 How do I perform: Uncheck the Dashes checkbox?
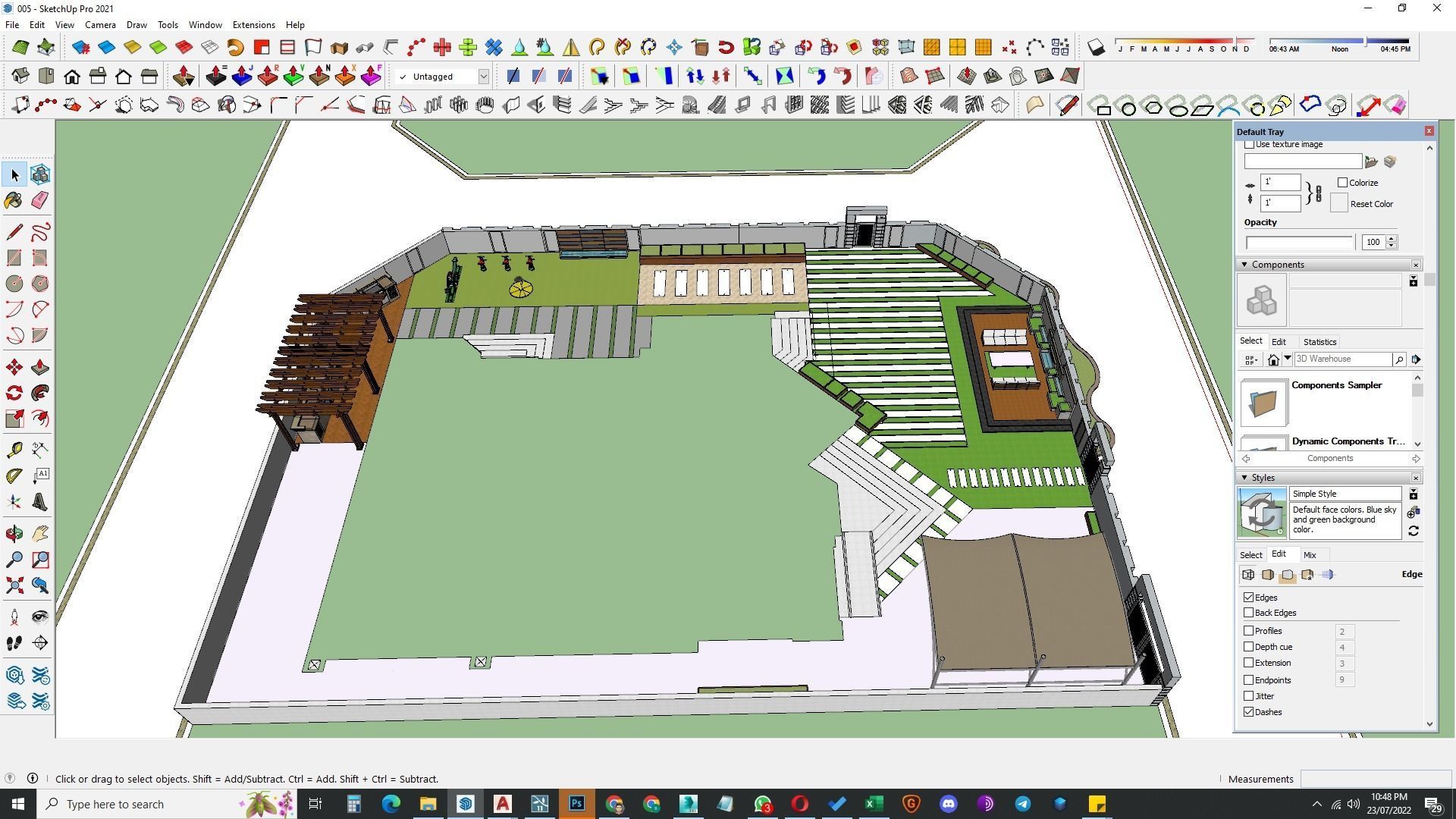(1249, 712)
